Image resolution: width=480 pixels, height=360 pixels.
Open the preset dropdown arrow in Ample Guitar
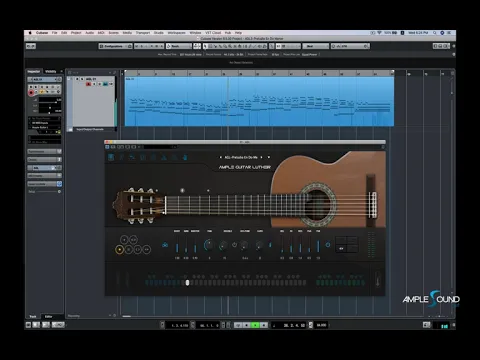(x=269, y=157)
